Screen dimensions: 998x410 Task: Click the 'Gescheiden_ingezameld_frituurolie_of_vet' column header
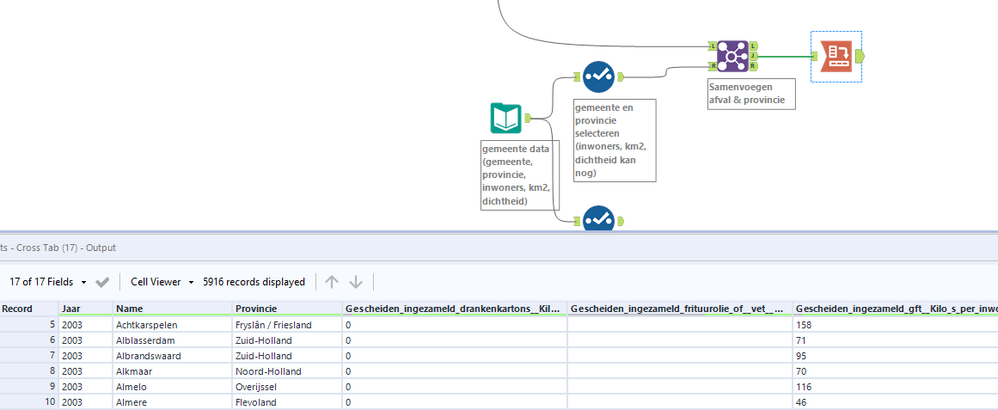[680, 308]
